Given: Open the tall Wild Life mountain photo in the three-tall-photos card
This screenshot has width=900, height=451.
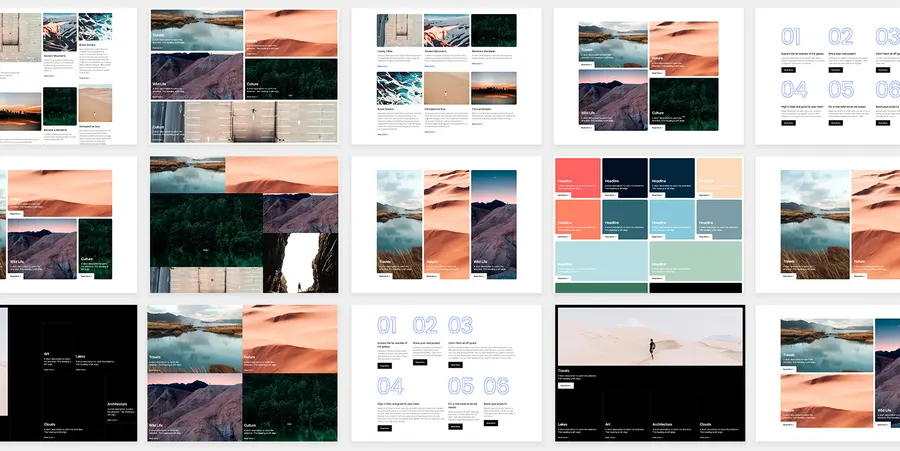Looking at the screenshot, I should click(x=494, y=224).
